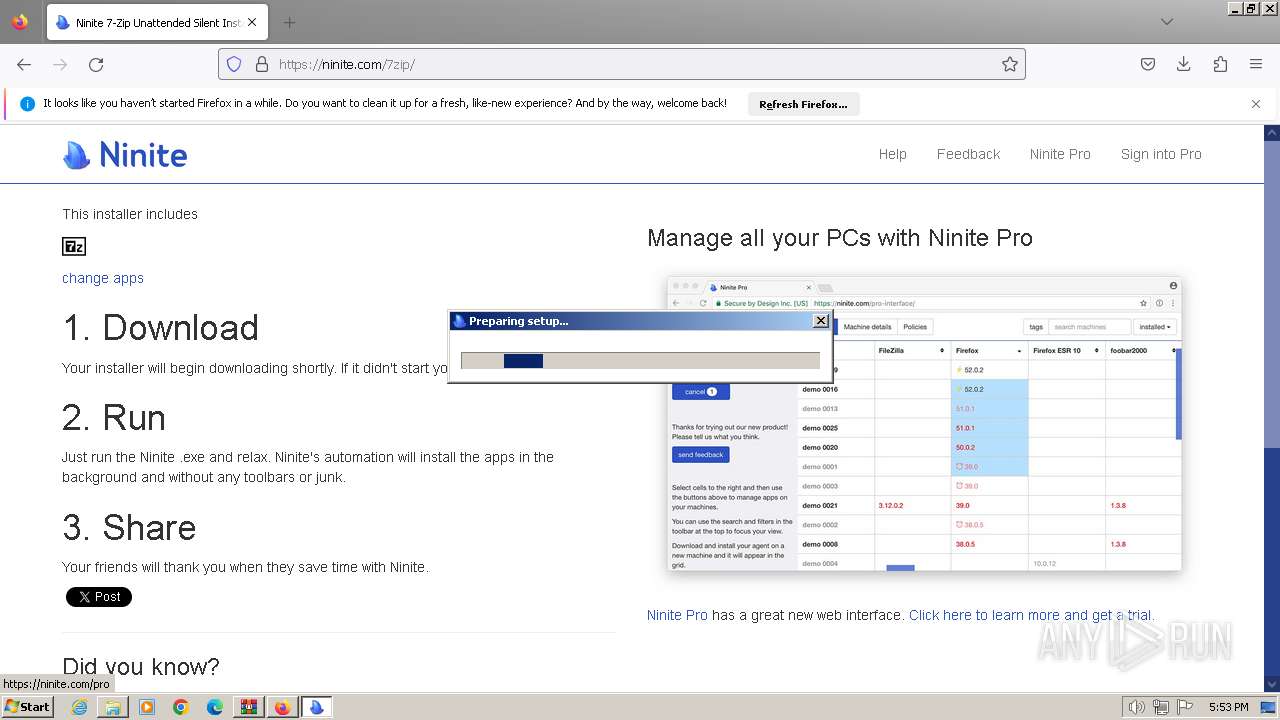Open the Feedback link
This screenshot has height=720, width=1280.
(968, 154)
